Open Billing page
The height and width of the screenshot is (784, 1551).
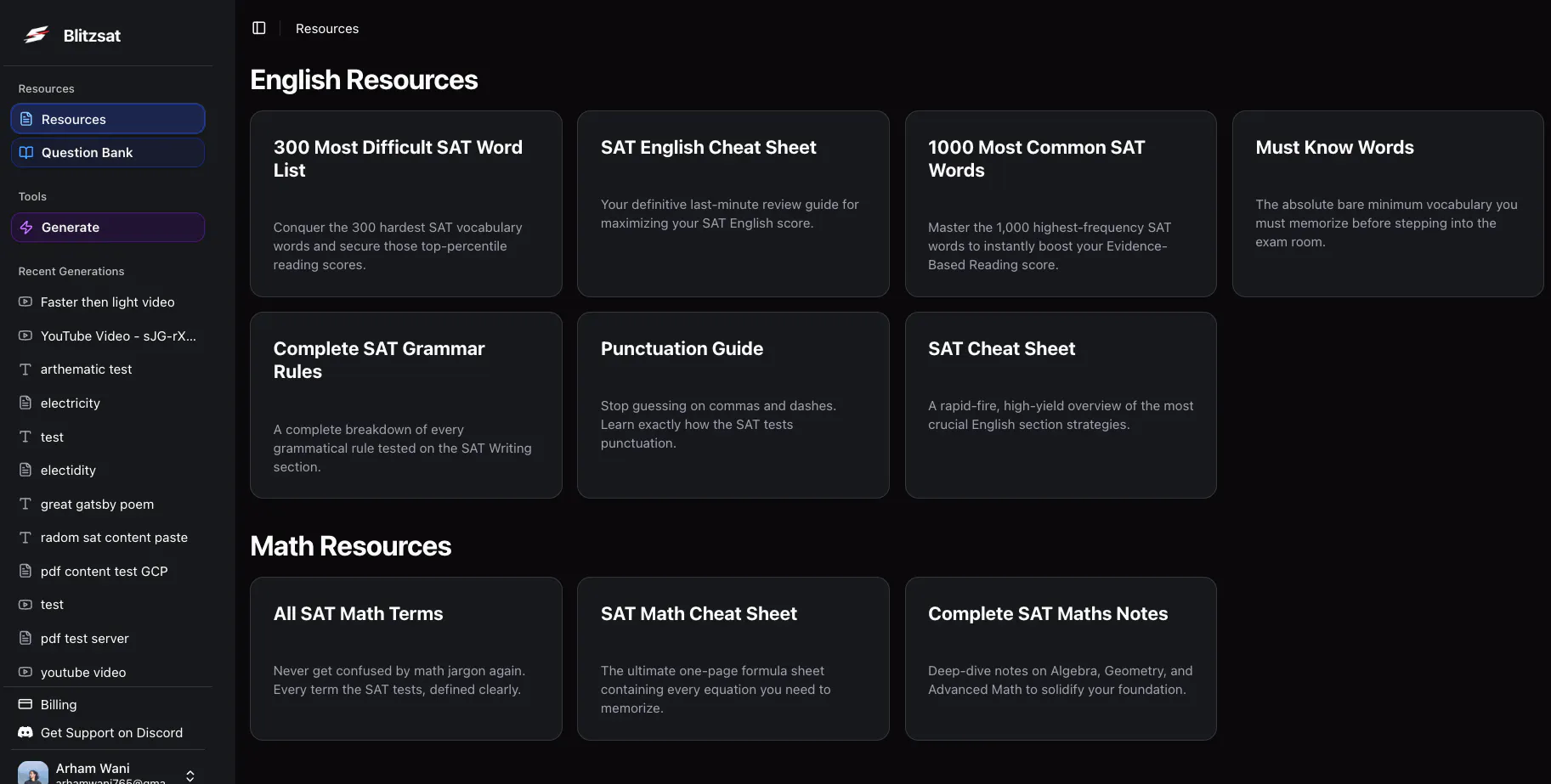click(108, 704)
